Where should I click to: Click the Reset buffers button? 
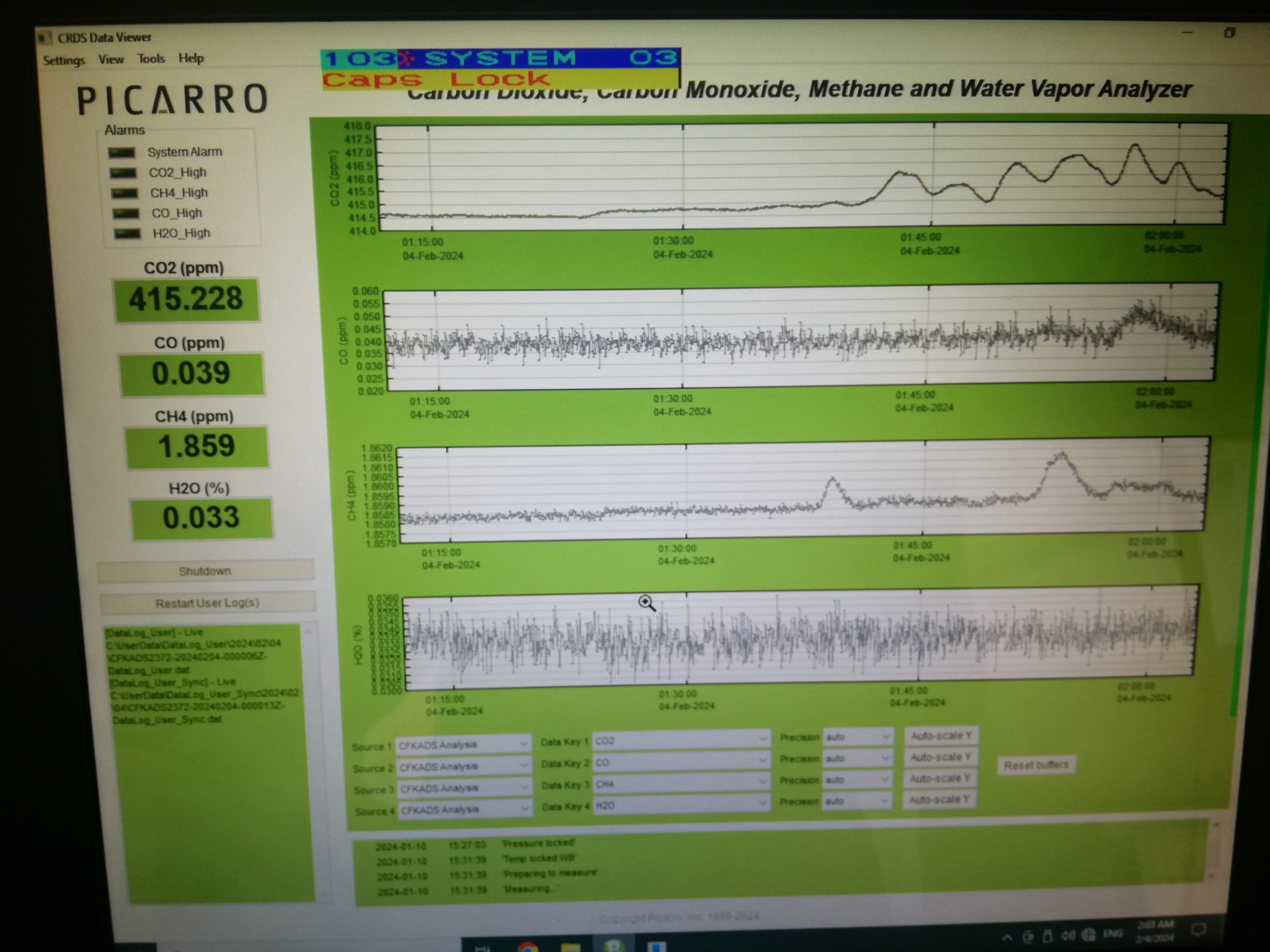coord(1036,765)
